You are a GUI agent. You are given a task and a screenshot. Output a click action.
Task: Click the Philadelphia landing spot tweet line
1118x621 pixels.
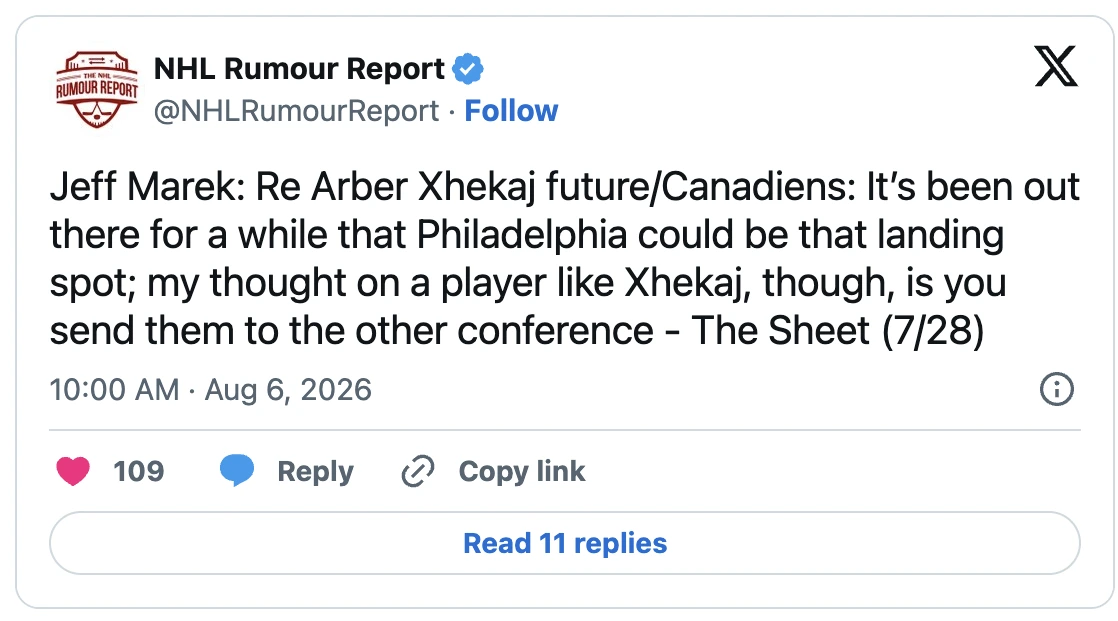click(x=527, y=235)
